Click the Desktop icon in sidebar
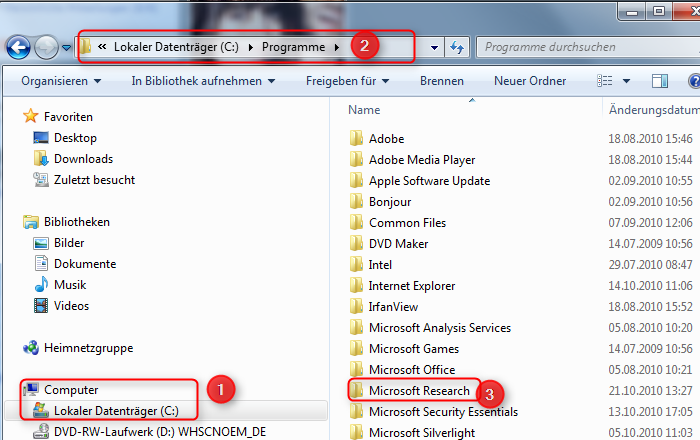Viewport: 700px width, 440px height. (41, 137)
